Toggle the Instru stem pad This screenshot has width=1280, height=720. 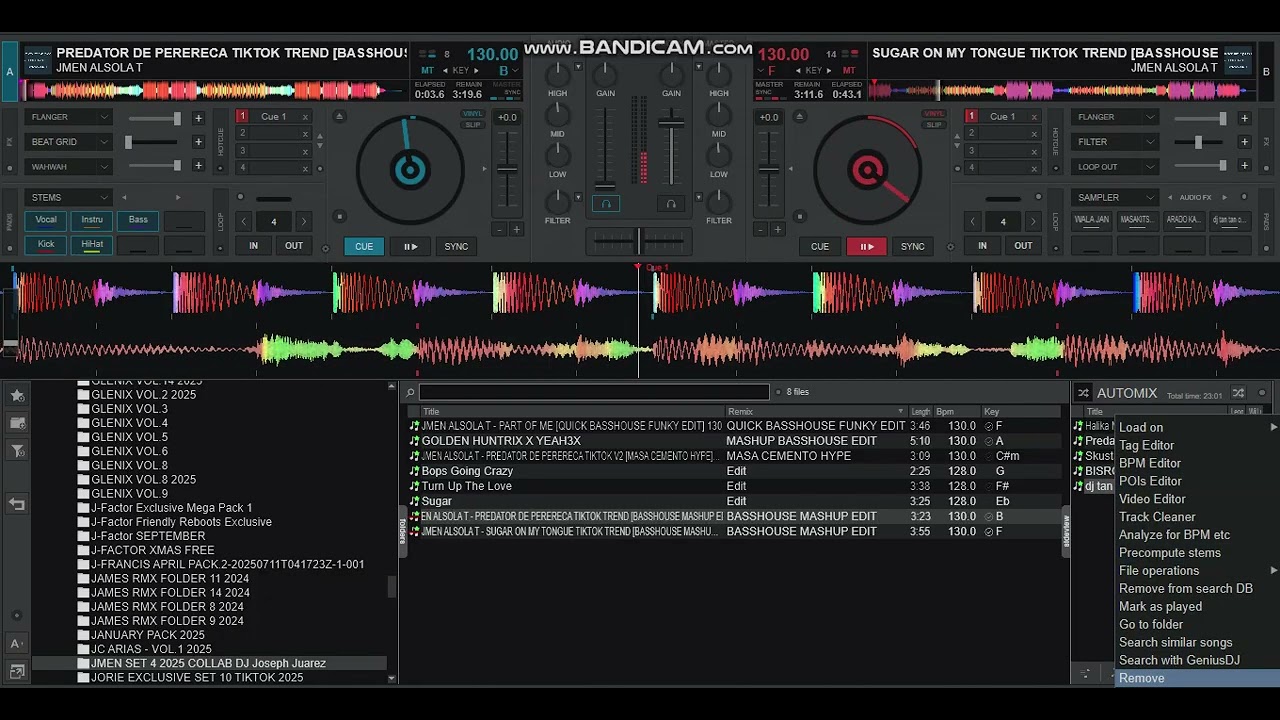point(92,221)
